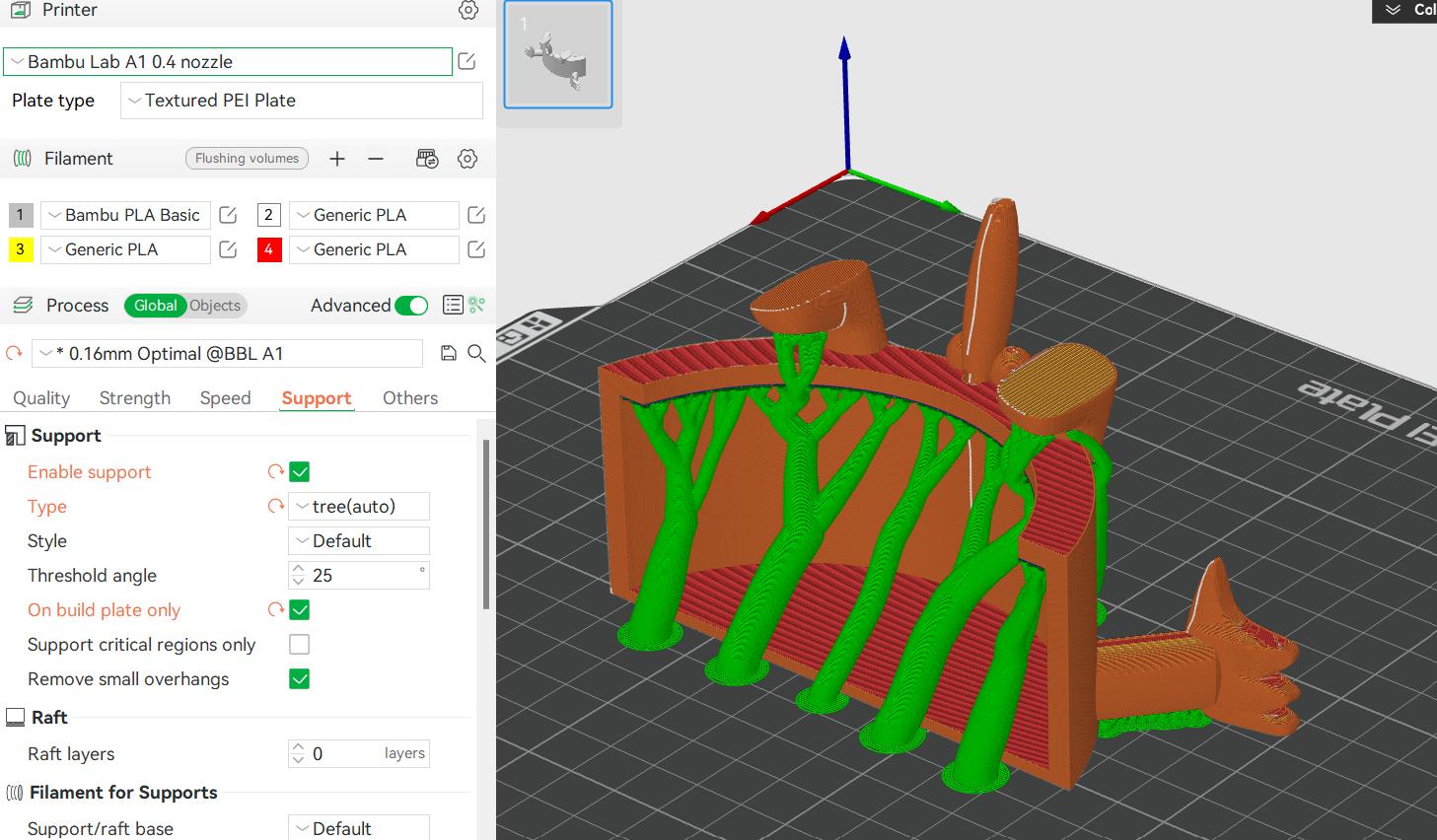Expand the Col panel in the viewport corner
Viewport: 1437px width, 840px height.
1393,10
